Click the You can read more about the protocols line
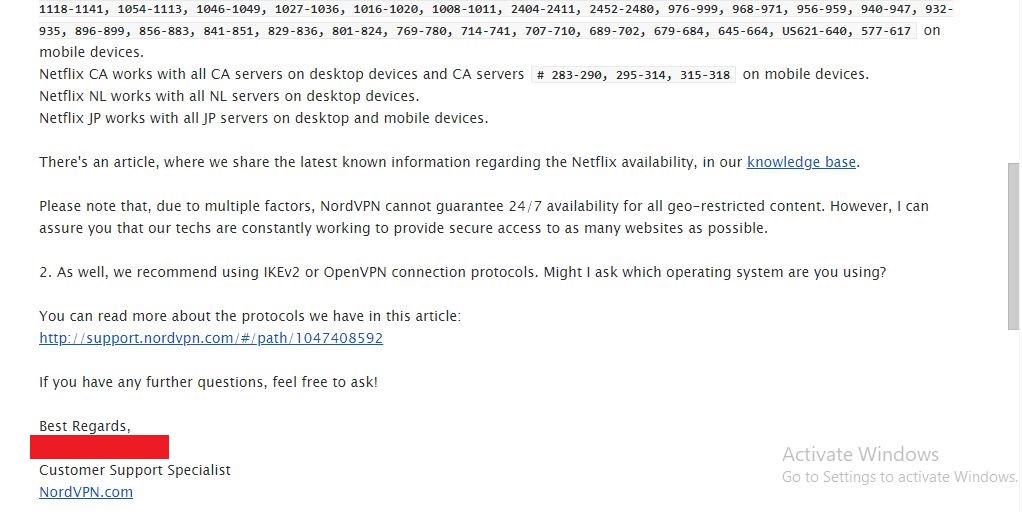This screenshot has height=512, width=1022. pos(250,317)
